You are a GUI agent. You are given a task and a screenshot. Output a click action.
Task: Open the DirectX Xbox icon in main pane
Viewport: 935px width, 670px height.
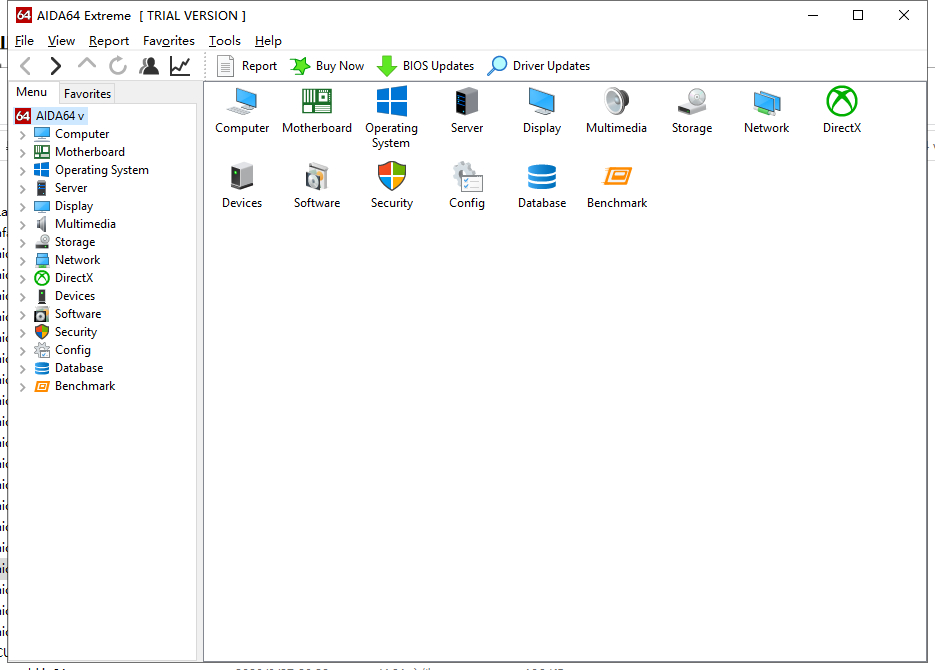pyautogui.click(x=841, y=101)
